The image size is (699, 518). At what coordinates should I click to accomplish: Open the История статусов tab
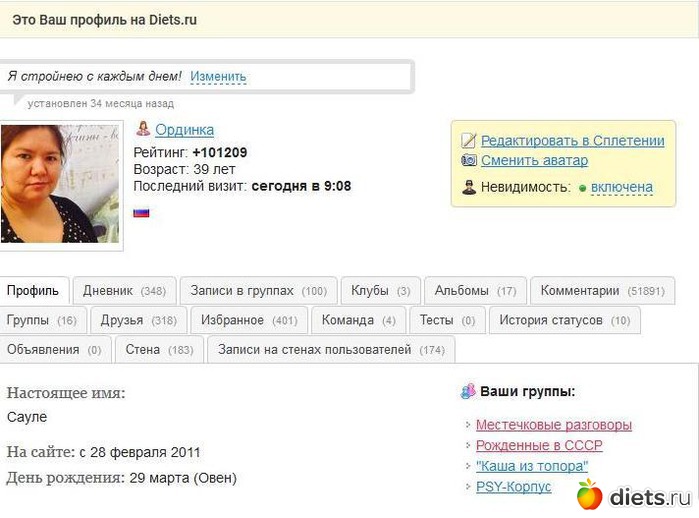pyautogui.click(x=565, y=320)
